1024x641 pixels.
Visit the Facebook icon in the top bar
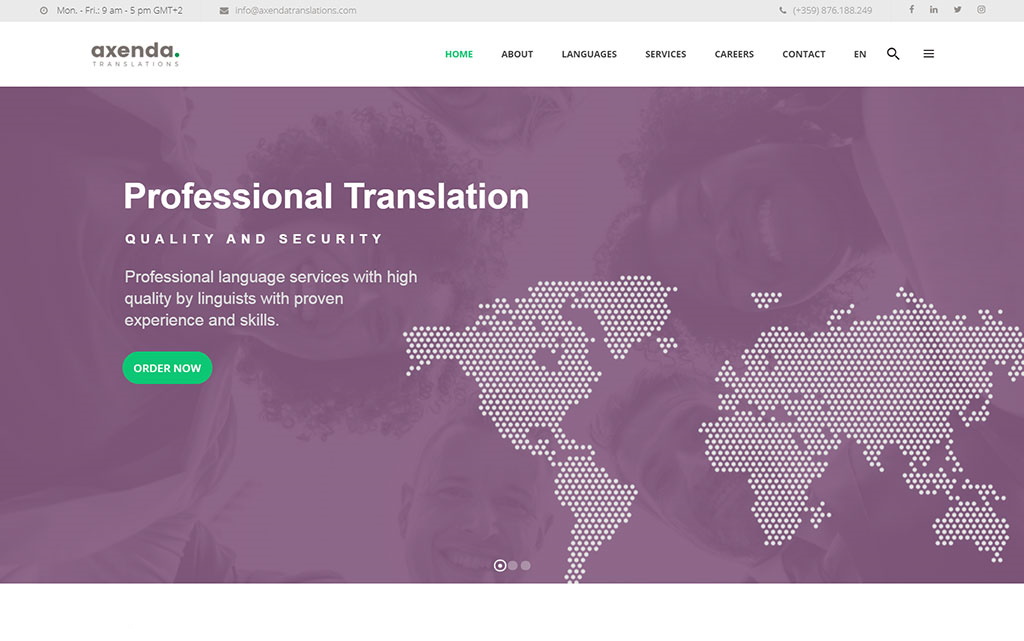(x=911, y=10)
